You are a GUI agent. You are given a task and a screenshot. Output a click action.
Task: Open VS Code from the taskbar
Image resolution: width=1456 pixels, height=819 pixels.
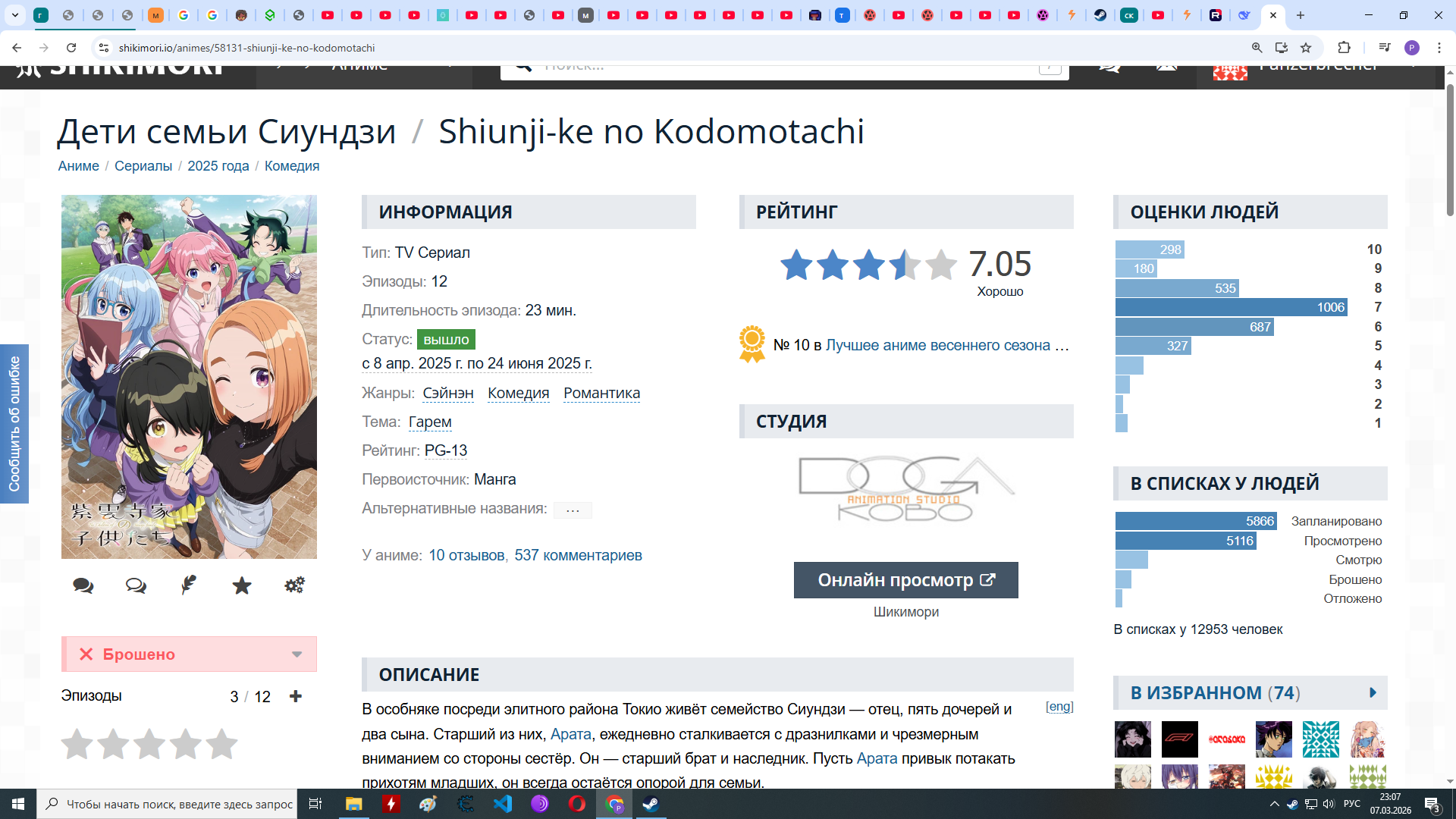pyautogui.click(x=503, y=804)
